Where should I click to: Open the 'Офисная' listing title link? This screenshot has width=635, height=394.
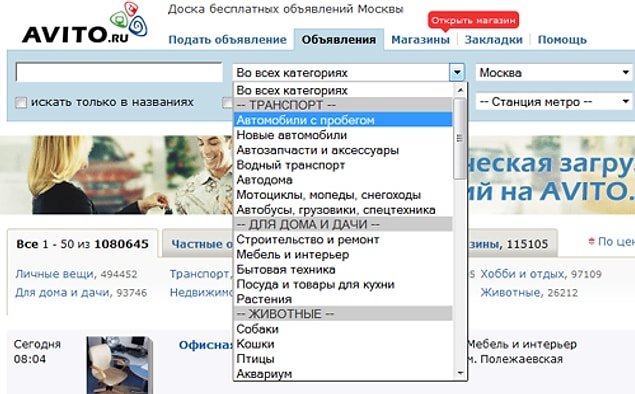coord(206,345)
